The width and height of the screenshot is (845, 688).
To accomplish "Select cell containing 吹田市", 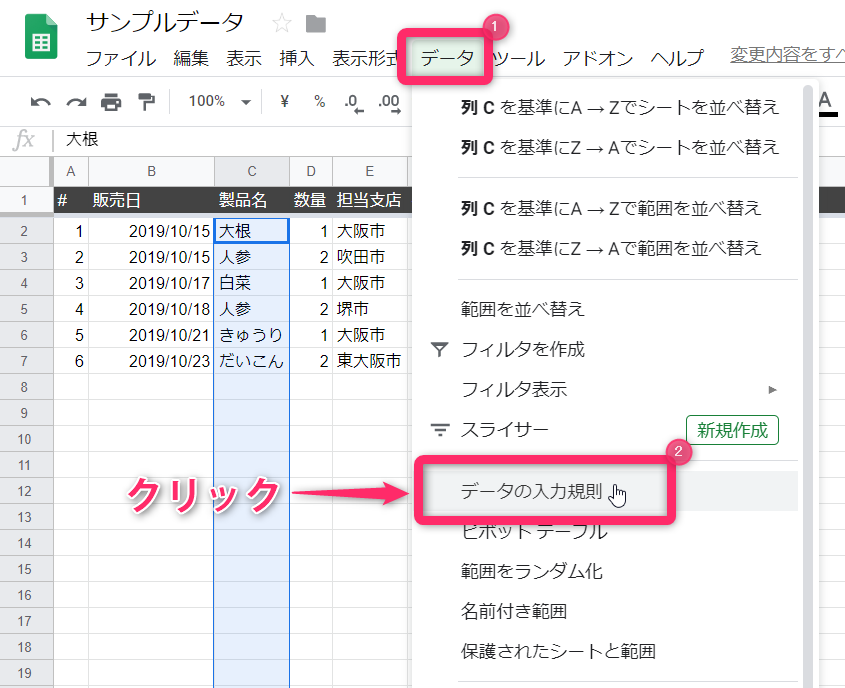I will [x=370, y=257].
